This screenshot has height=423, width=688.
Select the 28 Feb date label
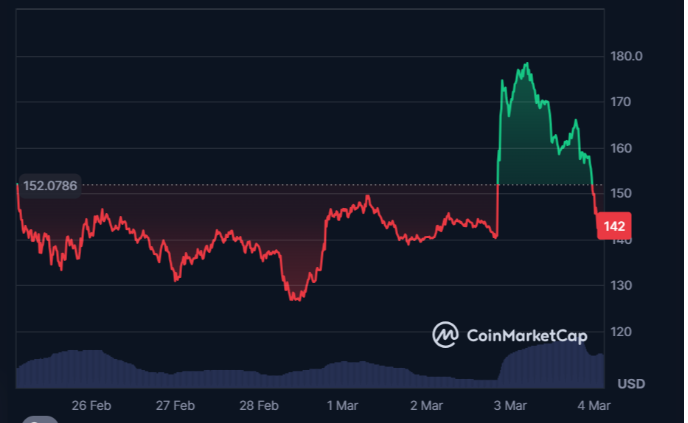pyautogui.click(x=259, y=406)
